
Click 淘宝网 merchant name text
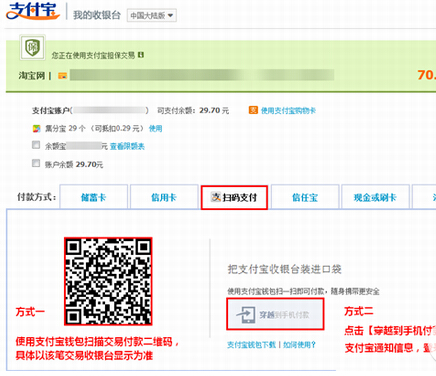coord(32,76)
